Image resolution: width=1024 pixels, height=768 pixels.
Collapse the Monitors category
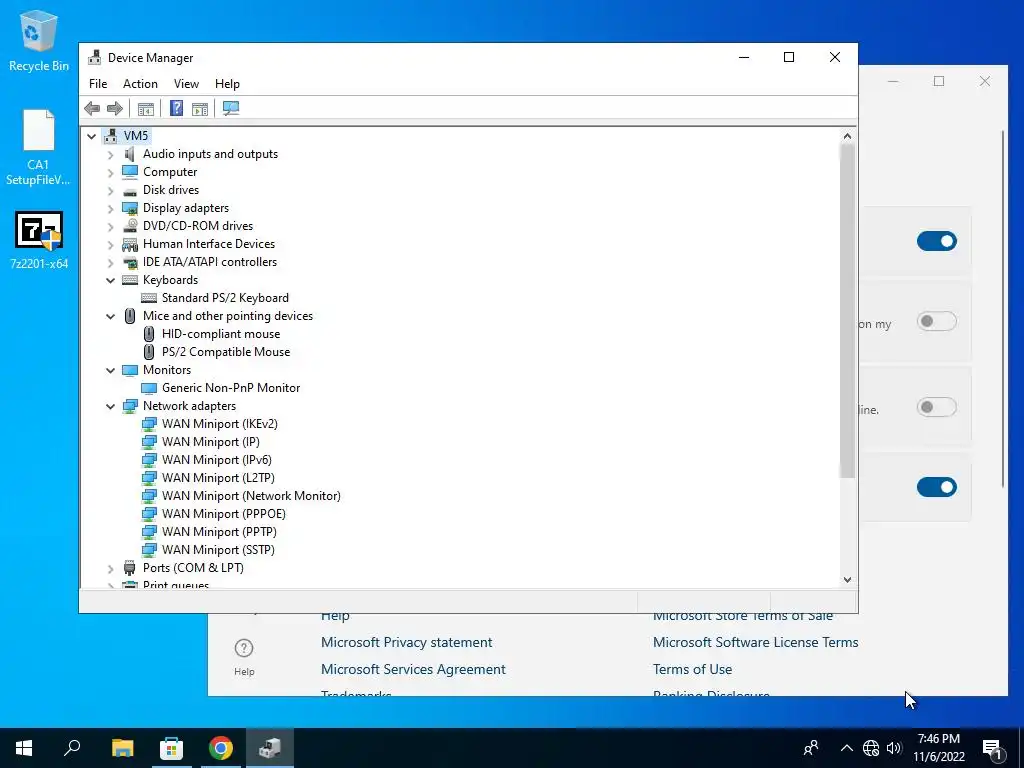click(110, 370)
